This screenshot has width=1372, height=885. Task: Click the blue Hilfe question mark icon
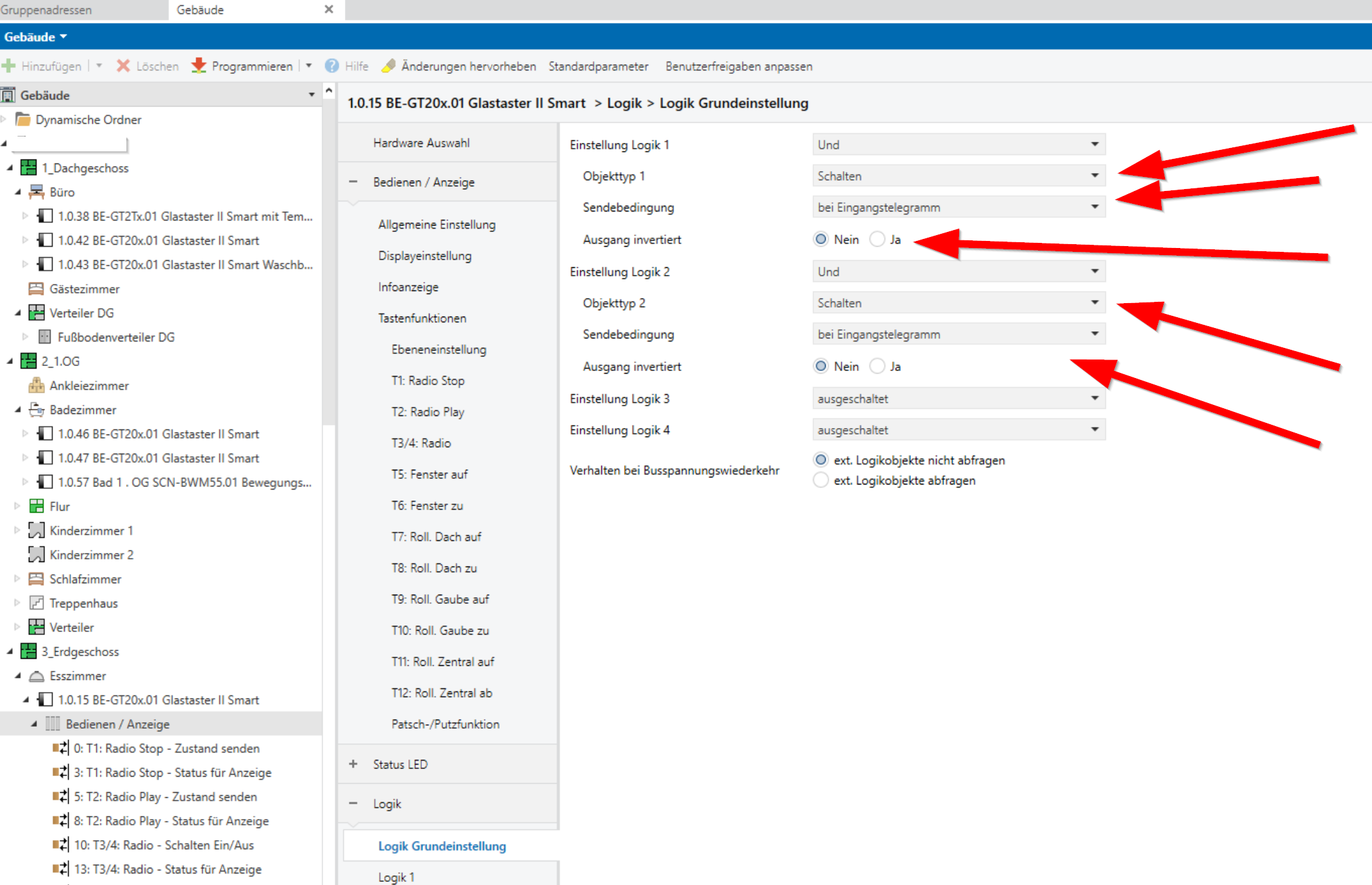pyautogui.click(x=331, y=66)
